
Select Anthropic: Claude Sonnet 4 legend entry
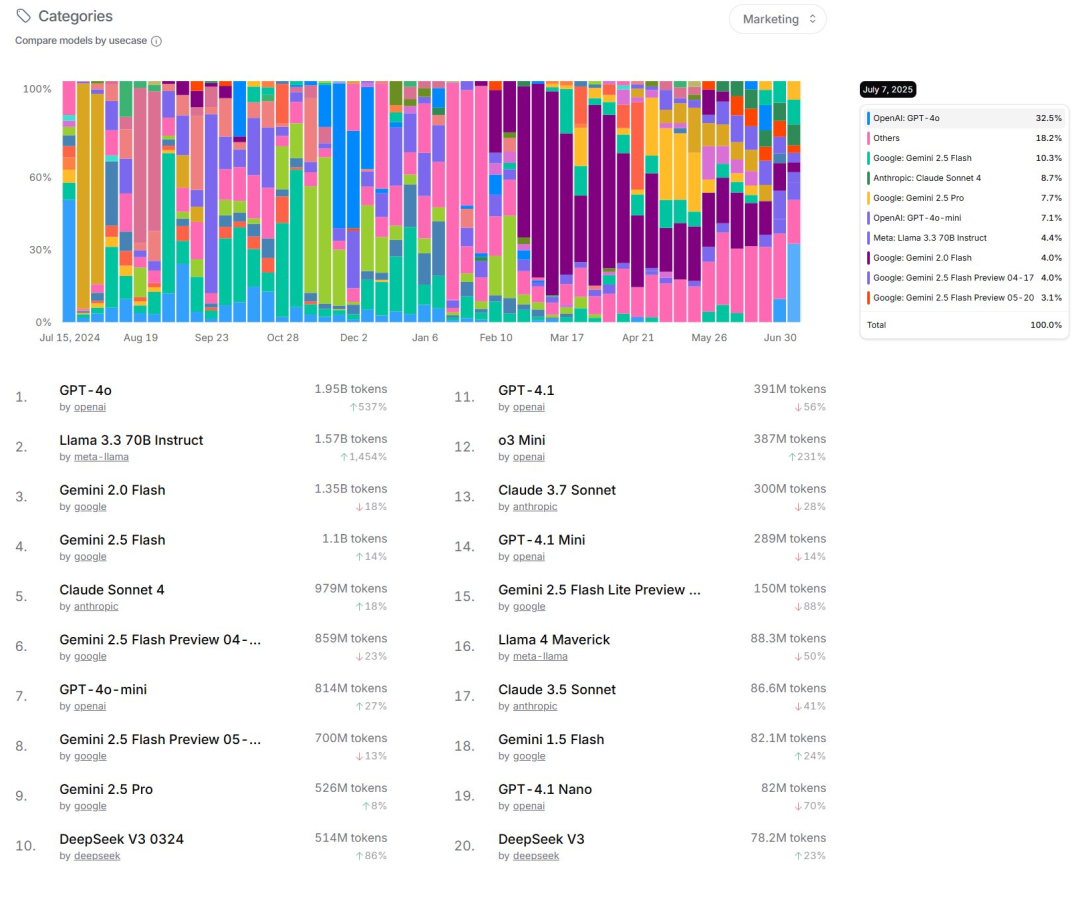click(x=926, y=178)
